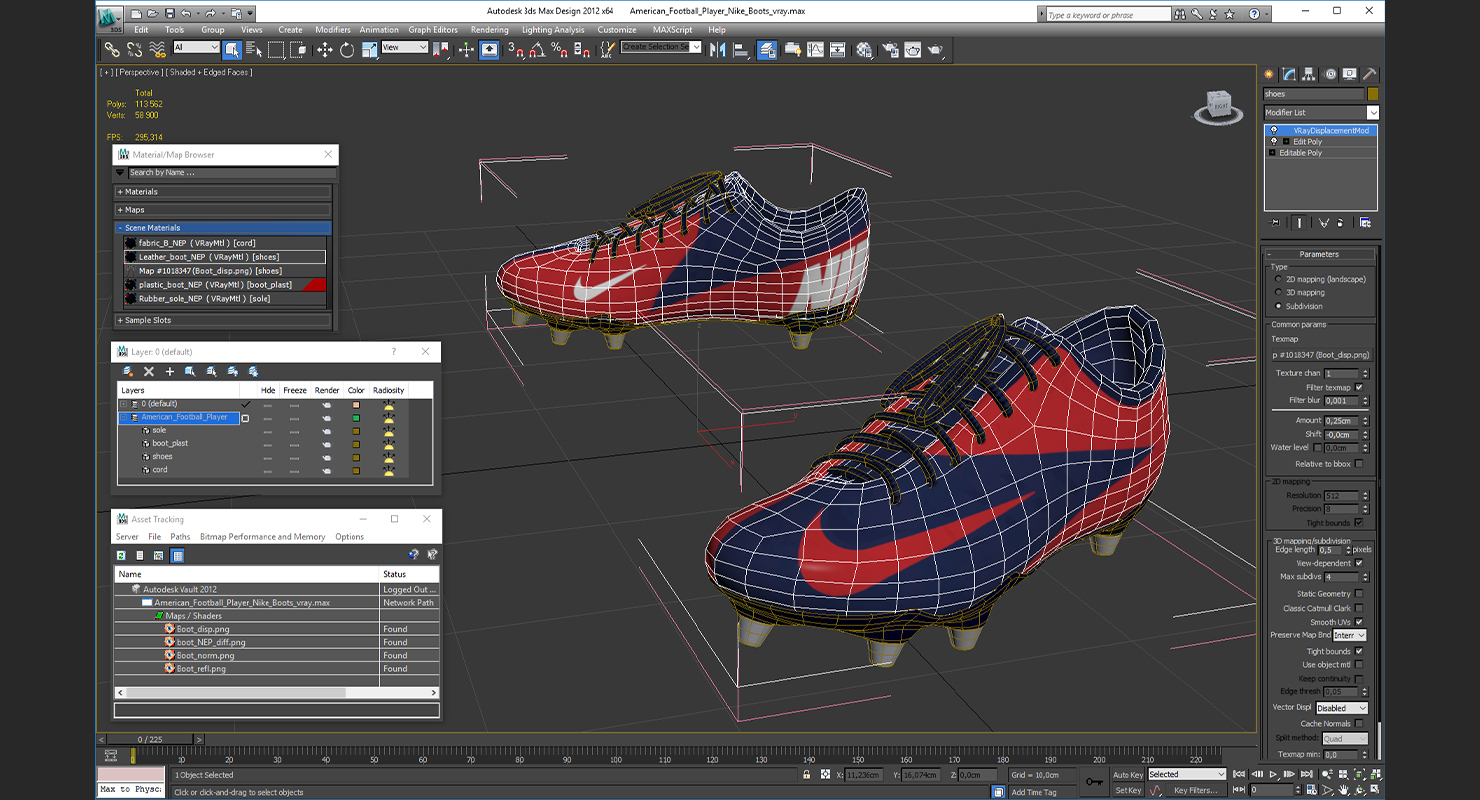Enable the Static Geometry checkbox
The width and height of the screenshot is (1480, 800).
(x=1358, y=594)
